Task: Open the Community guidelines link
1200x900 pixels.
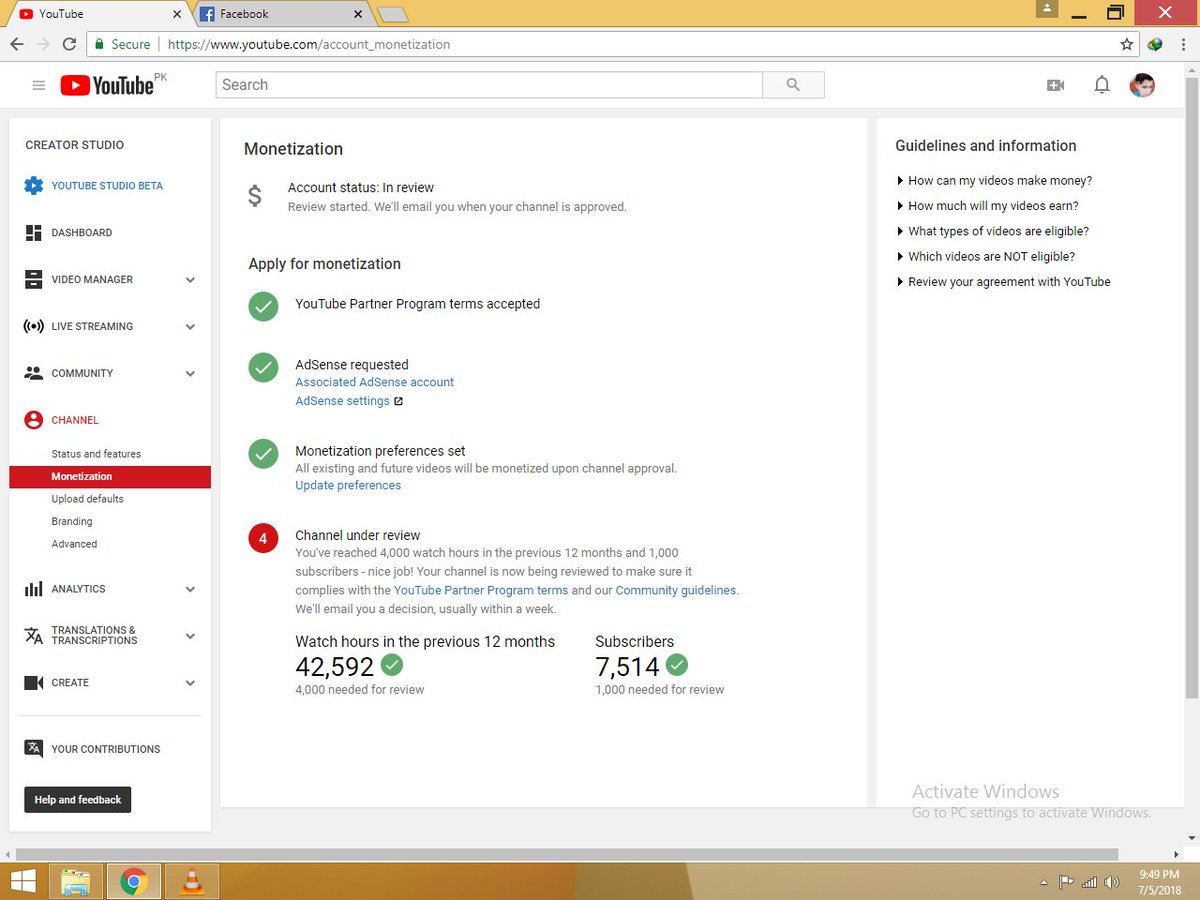Action: 675,590
